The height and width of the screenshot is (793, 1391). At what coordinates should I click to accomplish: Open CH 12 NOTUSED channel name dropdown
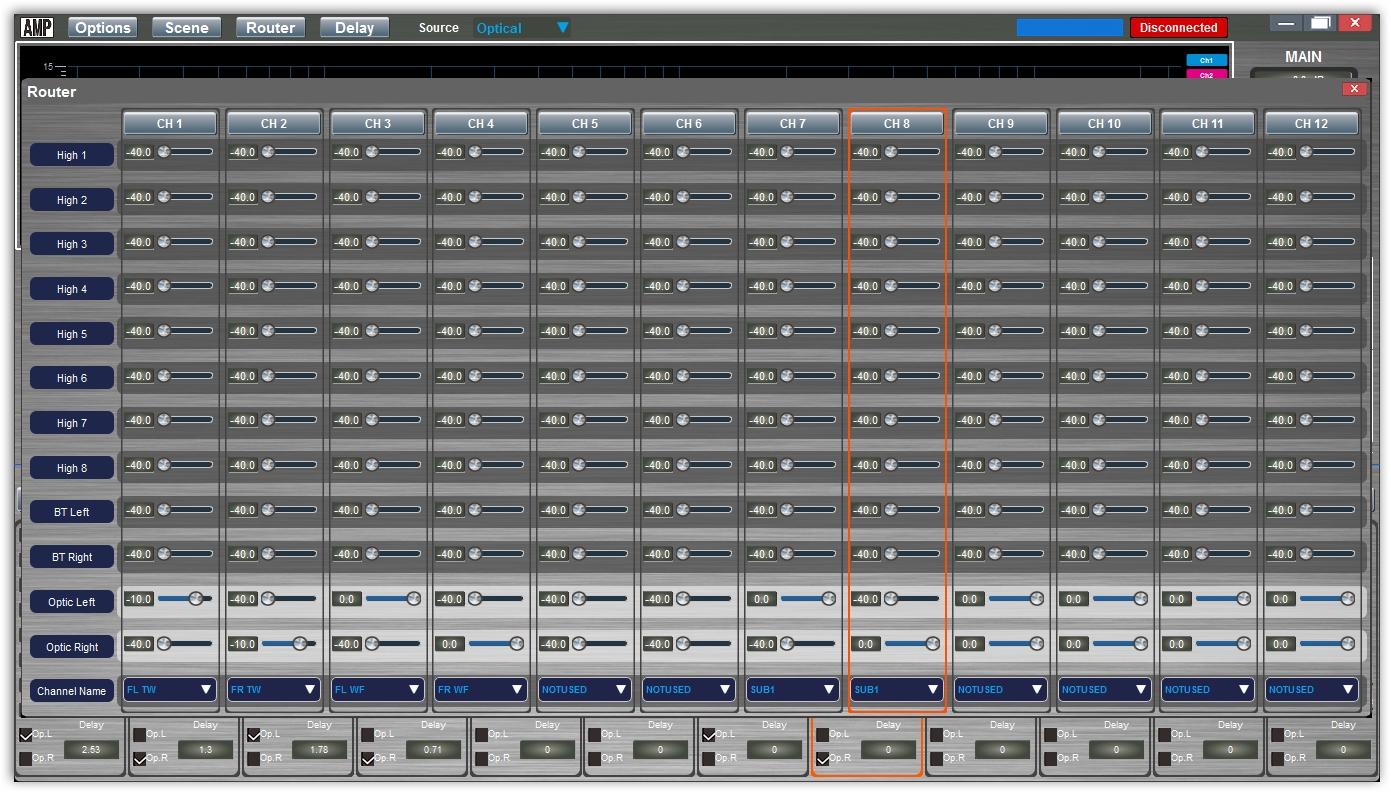(1311, 690)
